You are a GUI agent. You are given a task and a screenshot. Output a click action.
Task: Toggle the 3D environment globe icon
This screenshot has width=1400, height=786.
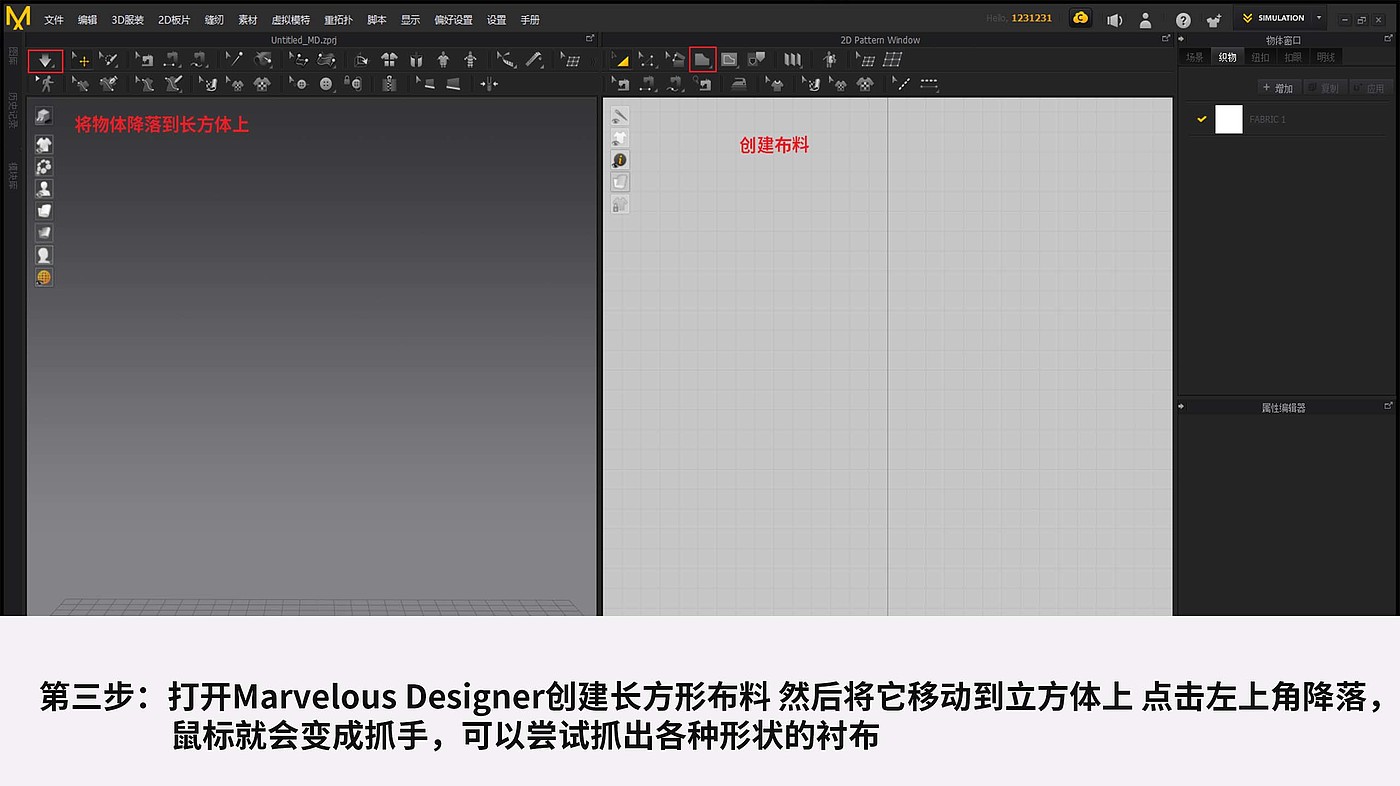44,277
